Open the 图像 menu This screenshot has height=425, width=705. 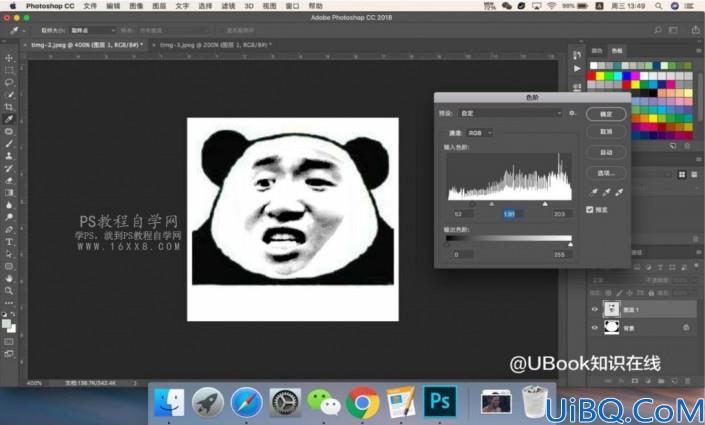(136, 6)
